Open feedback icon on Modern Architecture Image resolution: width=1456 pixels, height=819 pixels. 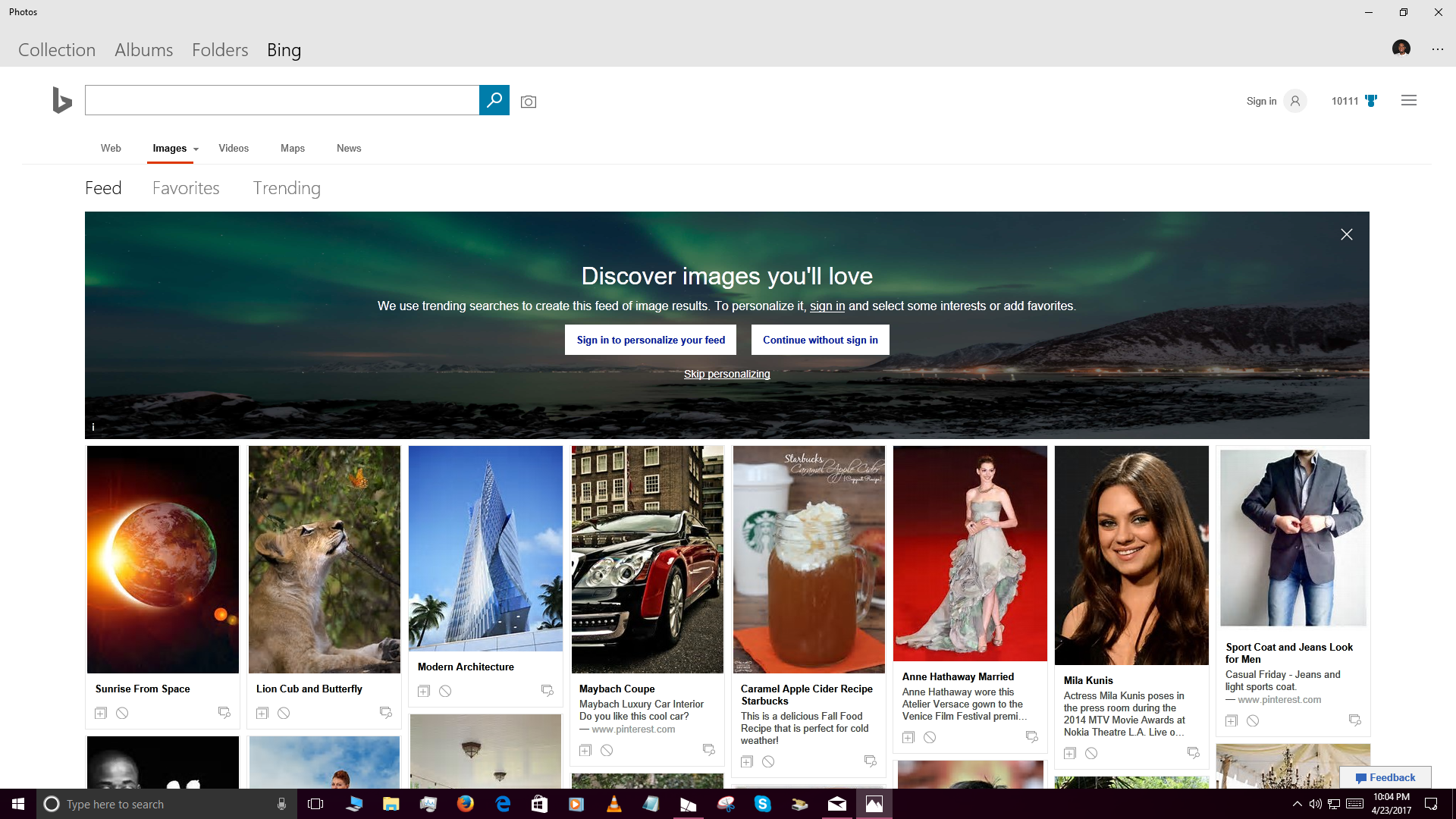click(x=548, y=691)
